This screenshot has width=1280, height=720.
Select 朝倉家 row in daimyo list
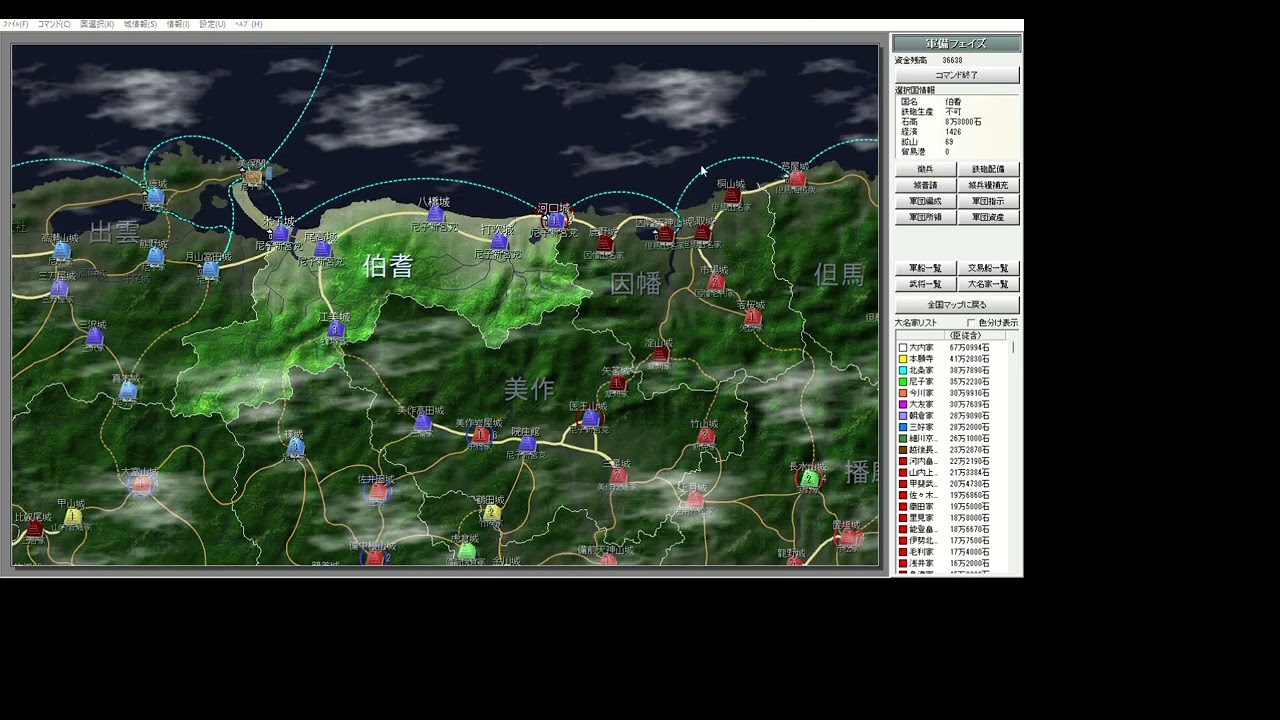953,416
